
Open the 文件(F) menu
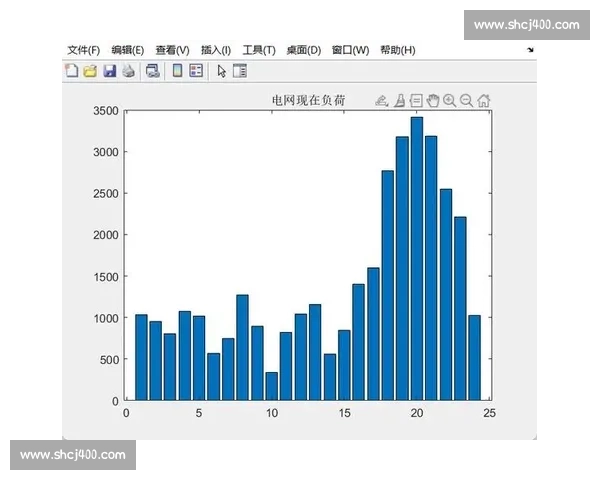tap(83, 50)
